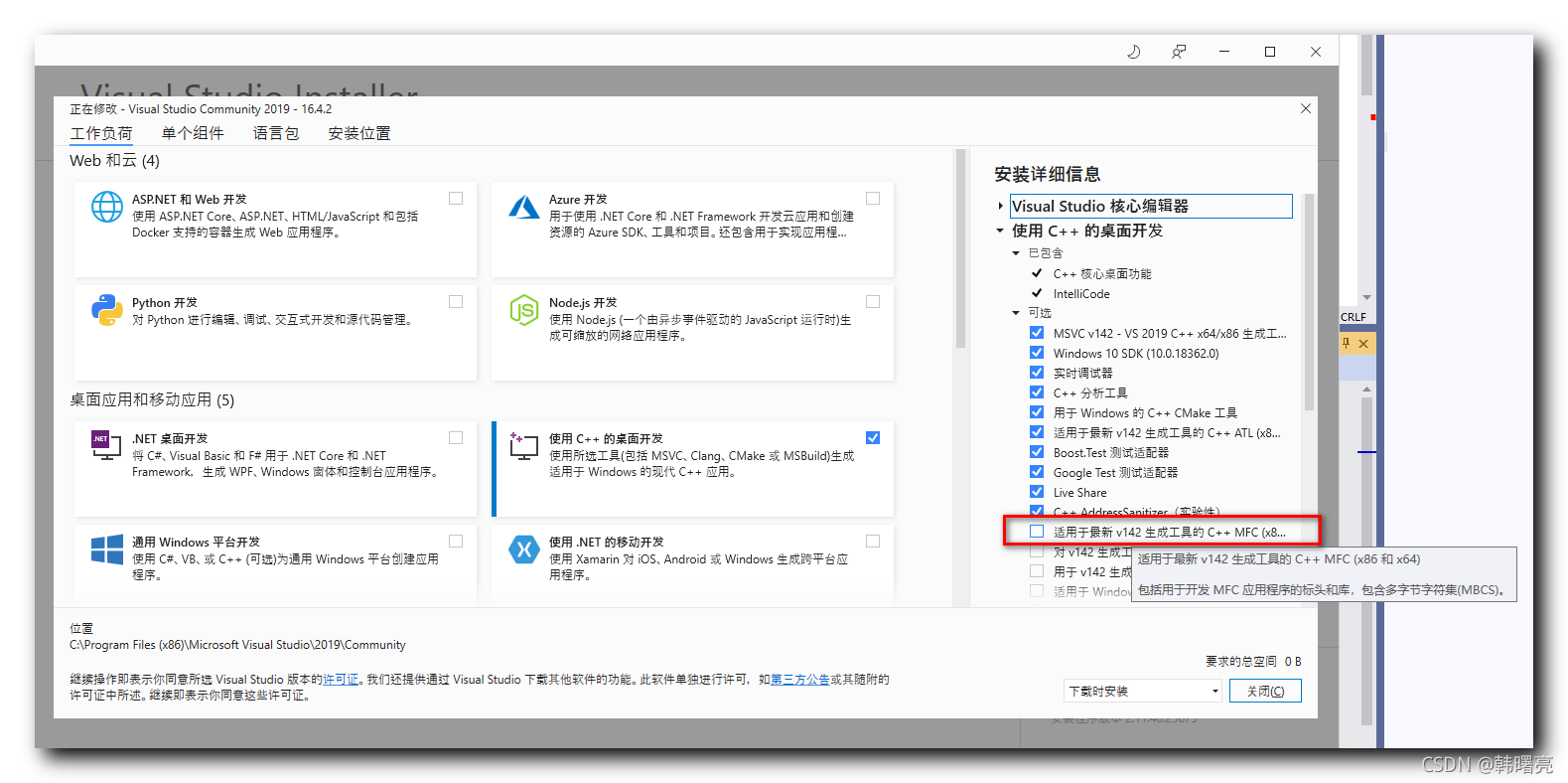Click the pin icon in background panel

pos(1347,343)
